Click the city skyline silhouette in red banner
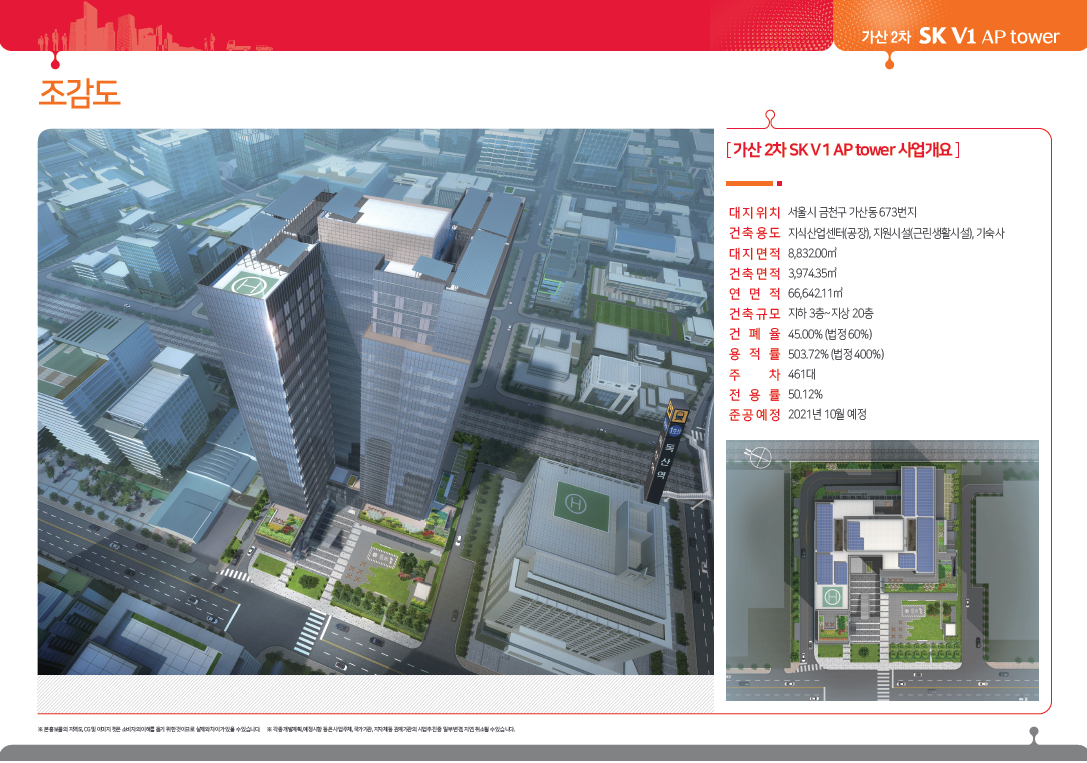 (x=155, y=28)
